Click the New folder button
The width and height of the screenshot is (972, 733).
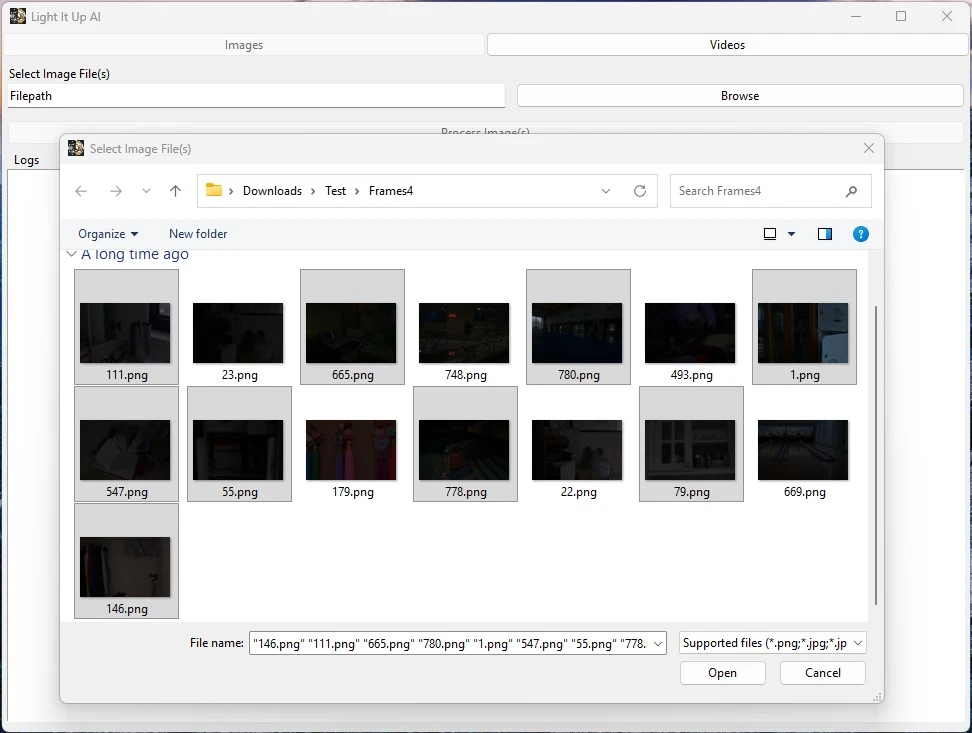click(x=198, y=234)
